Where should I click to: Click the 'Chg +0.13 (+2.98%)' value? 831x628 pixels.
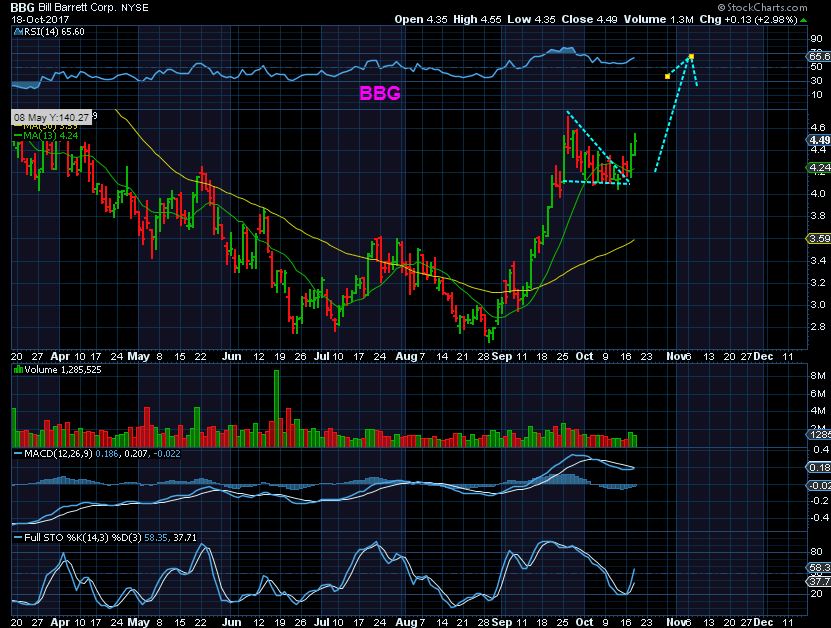pos(748,20)
